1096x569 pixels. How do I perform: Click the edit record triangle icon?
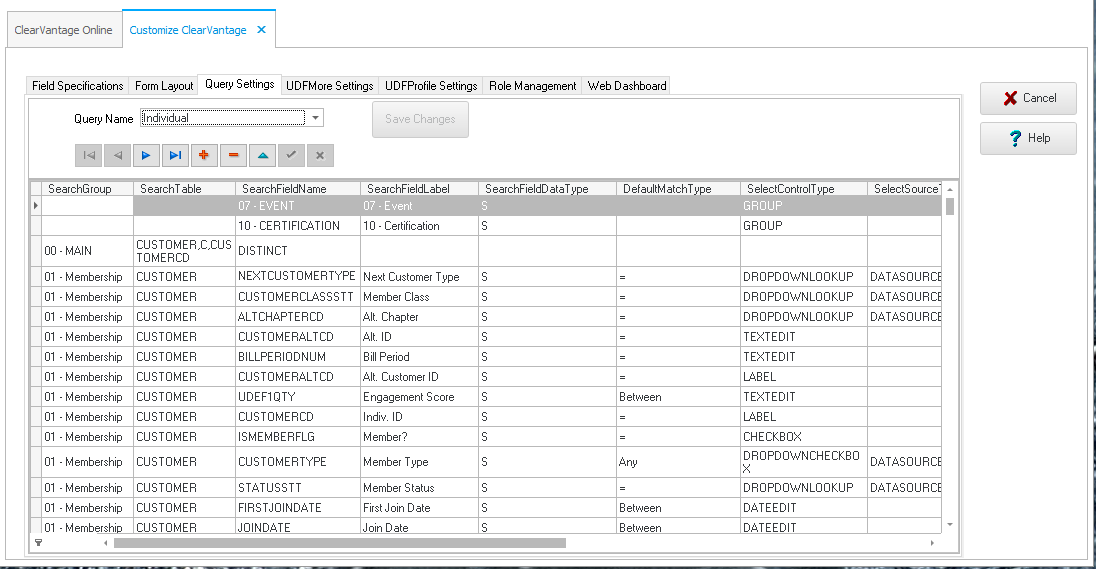262,155
